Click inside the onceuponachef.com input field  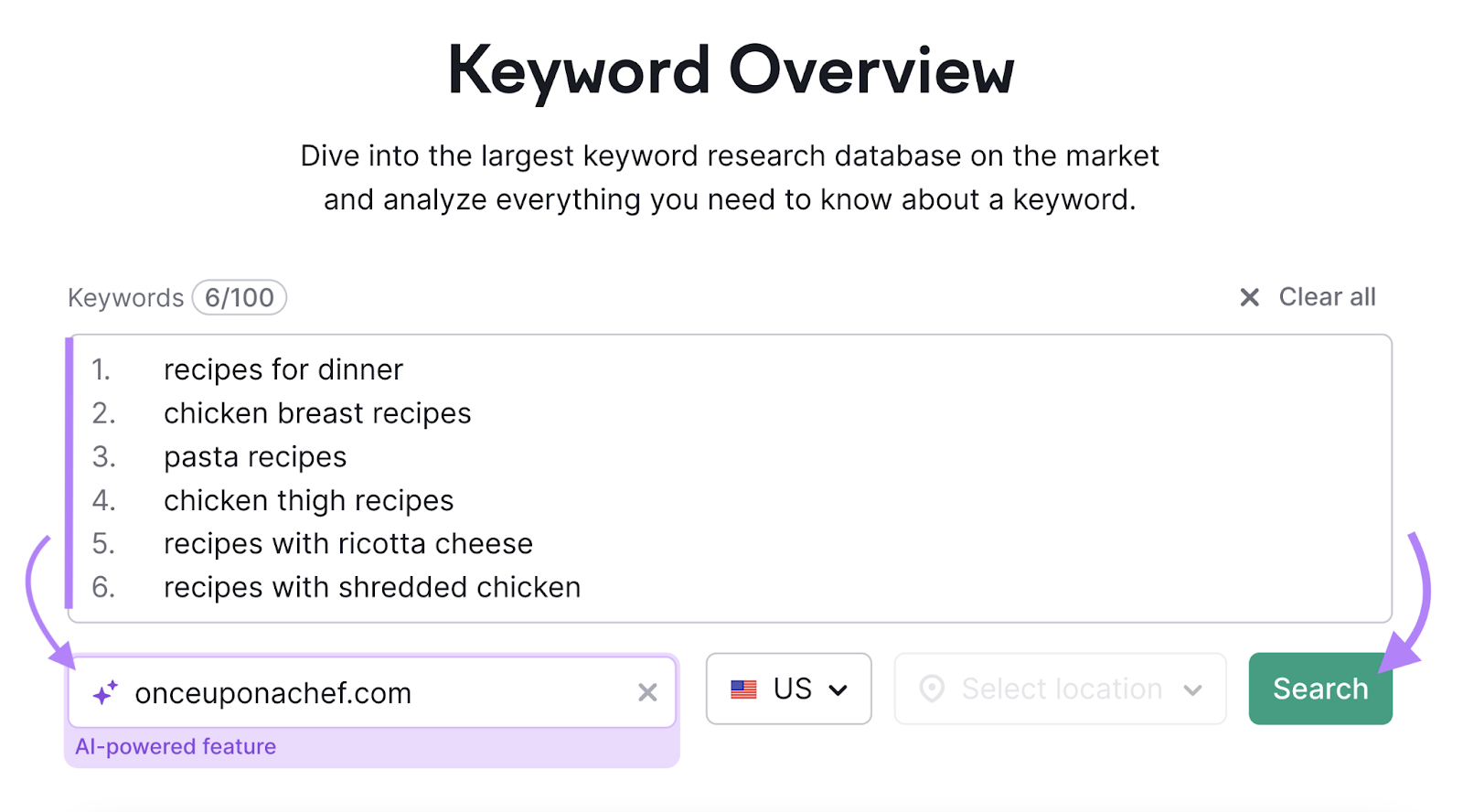click(x=366, y=692)
